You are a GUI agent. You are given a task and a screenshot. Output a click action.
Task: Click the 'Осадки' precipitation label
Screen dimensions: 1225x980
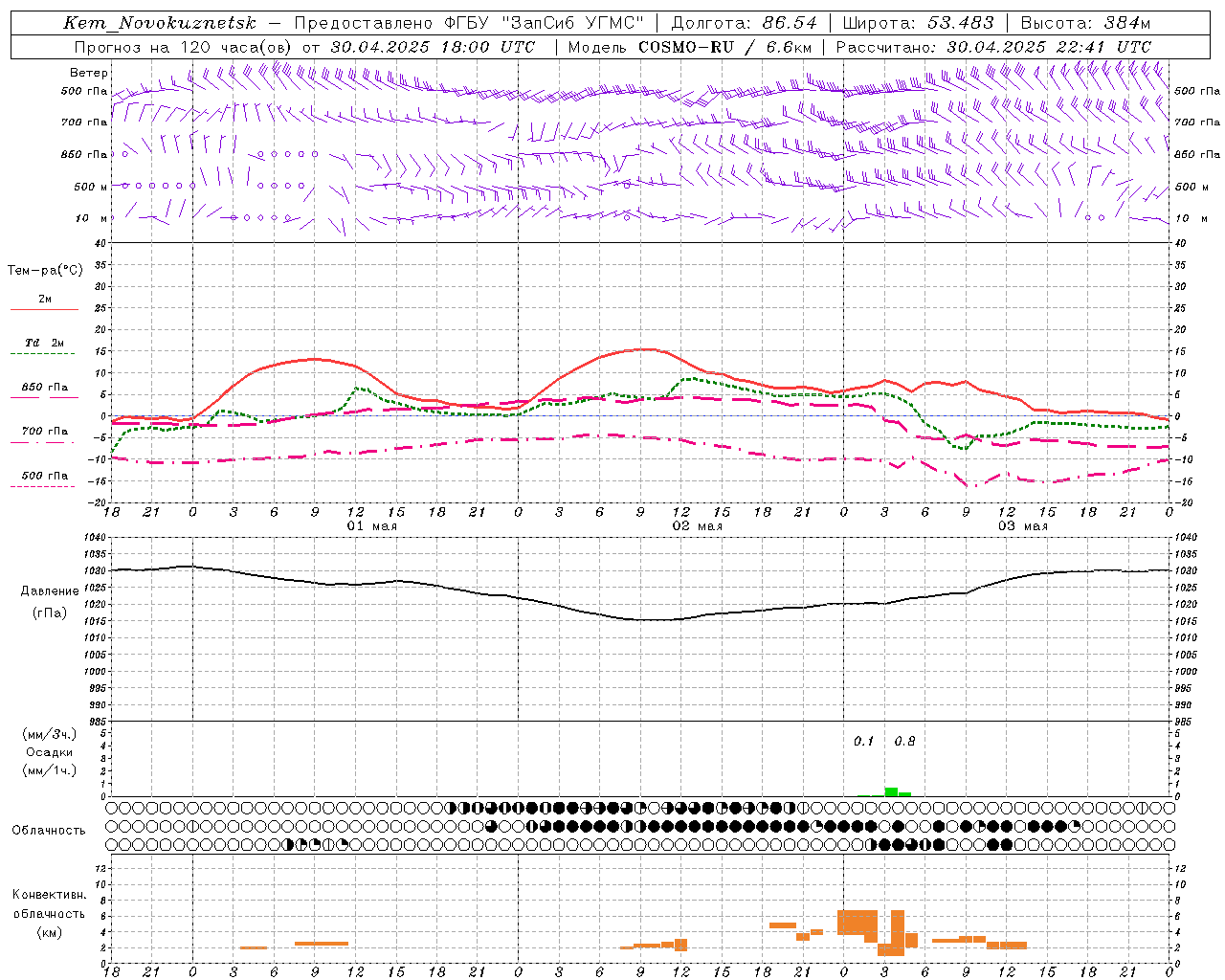click(x=50, y=752)
